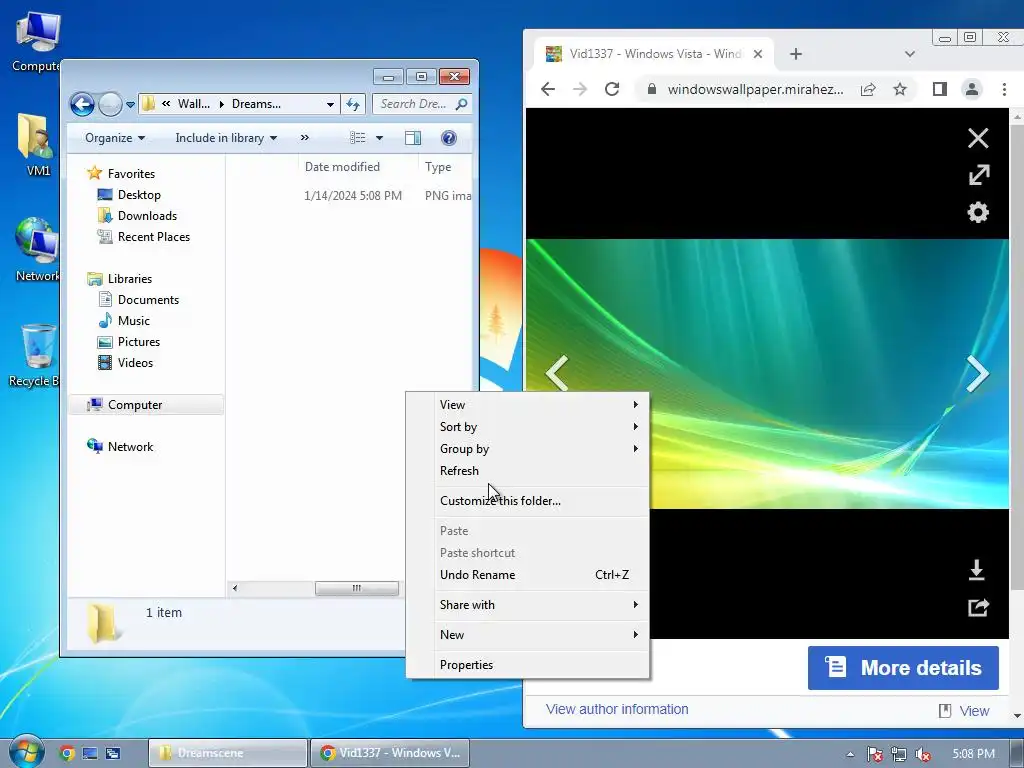Open Pictures library
The height and width of the screenshot is (768, 1024).
[138, 342]
